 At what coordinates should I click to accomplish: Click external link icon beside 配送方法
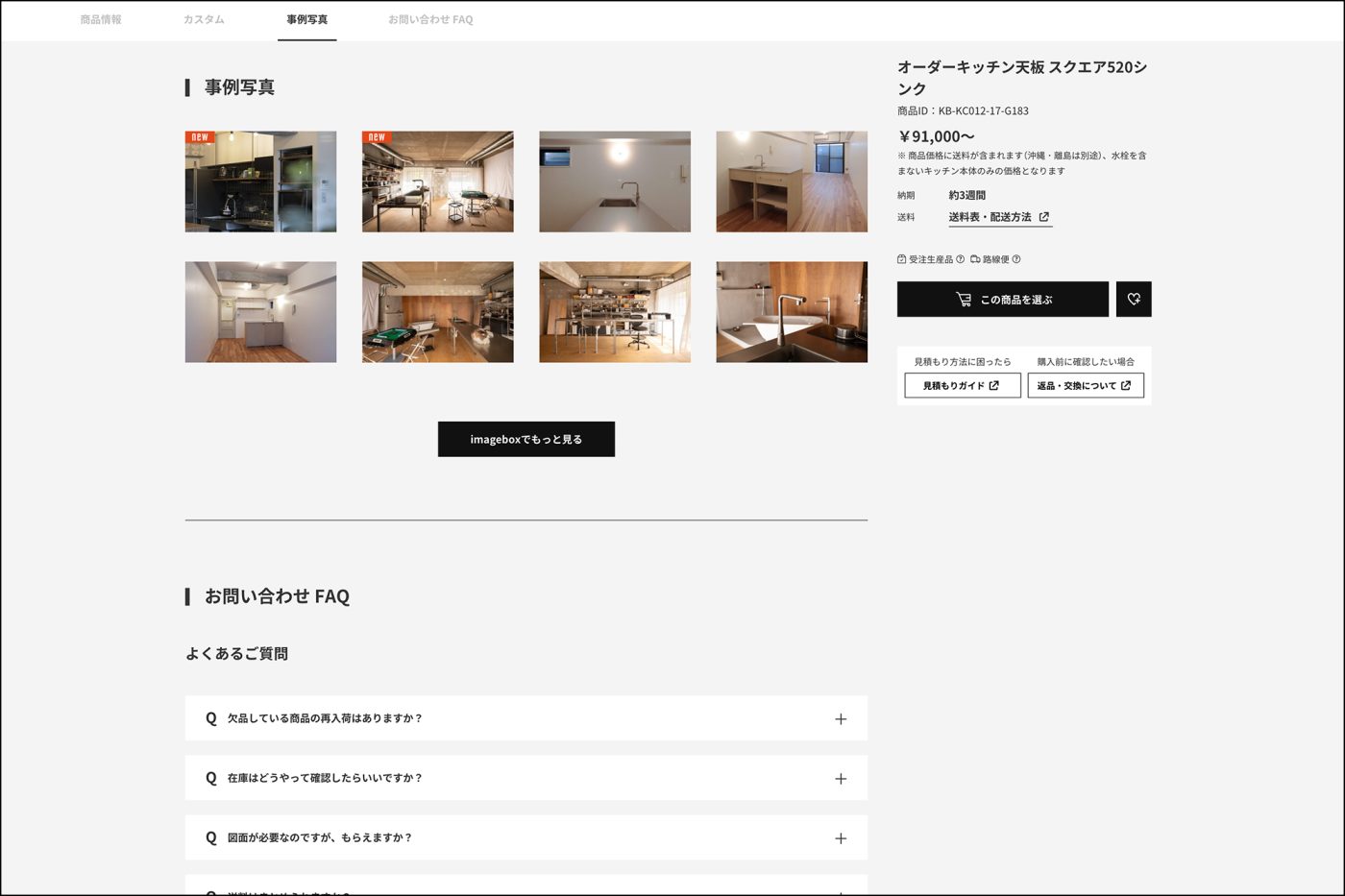1044,217
